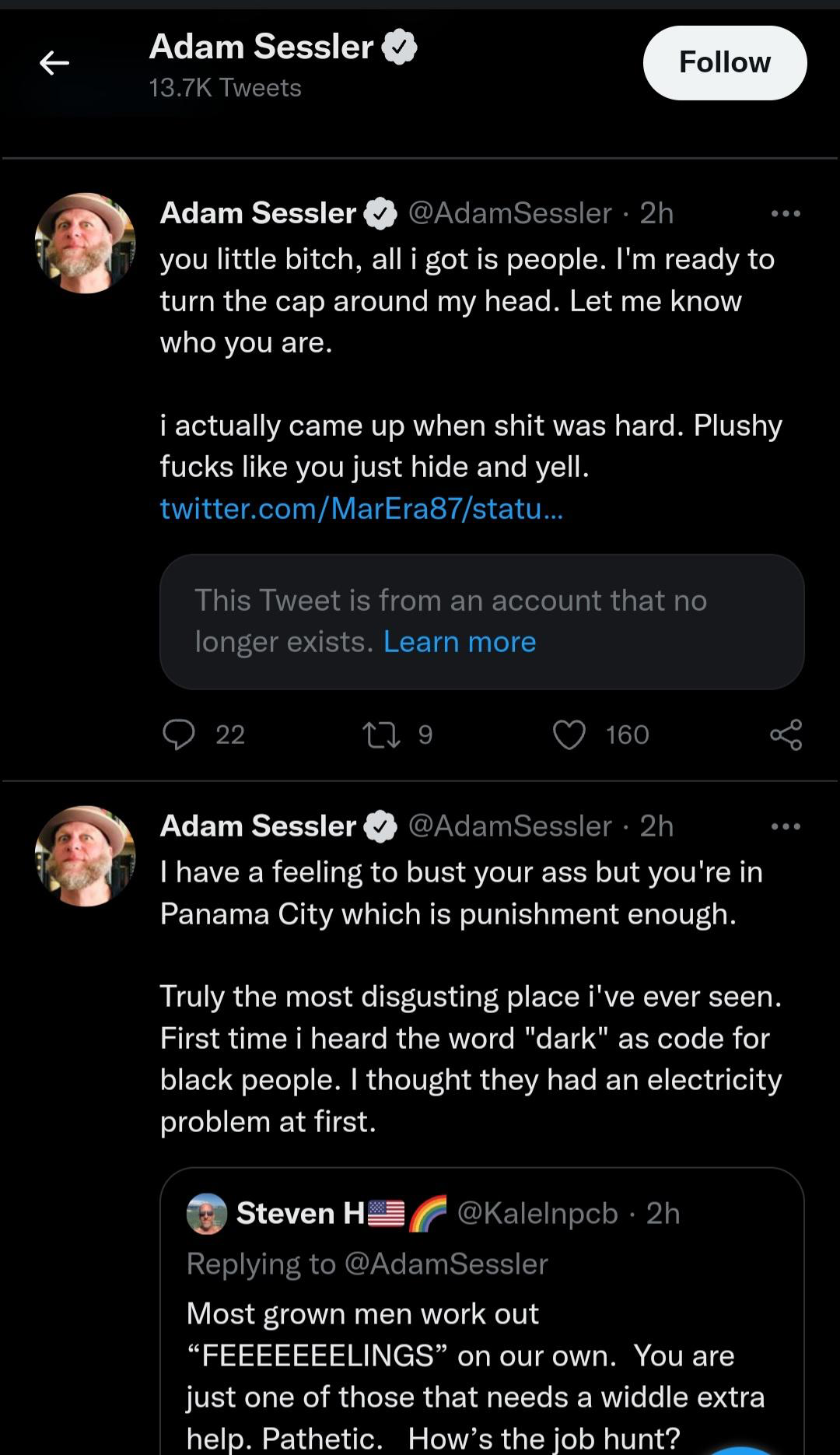The image size is (840, 1455).
Task: Open Steven H's quoted tweet avatar
Action: (207, 1214)
